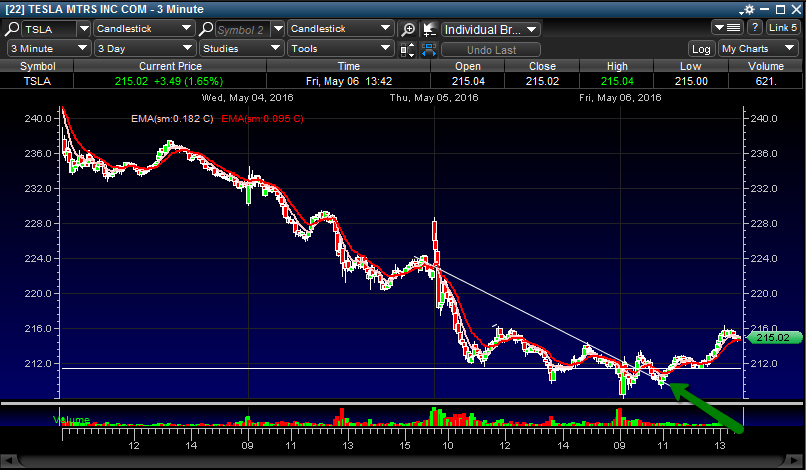This screenshot has height=470, width=806.
Task: Click the Symbol column header
Action: [x=38, y=66]
